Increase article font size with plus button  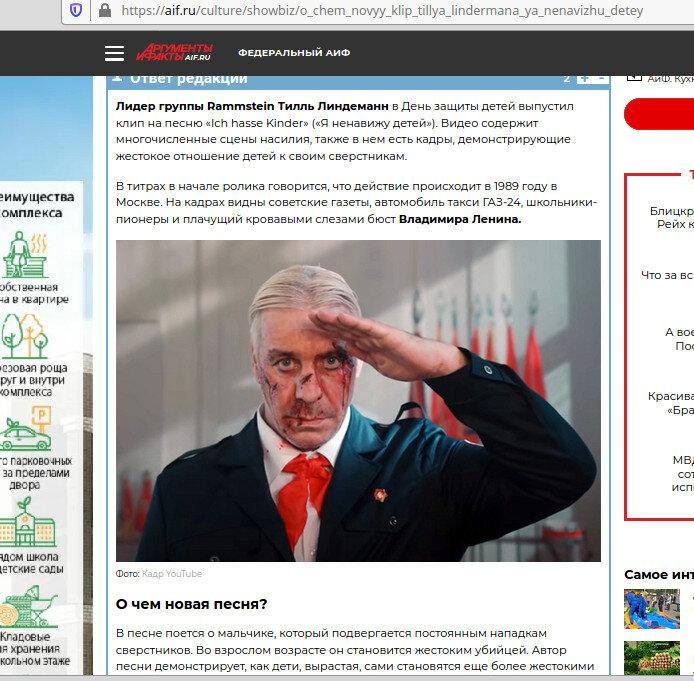point(585,79)
